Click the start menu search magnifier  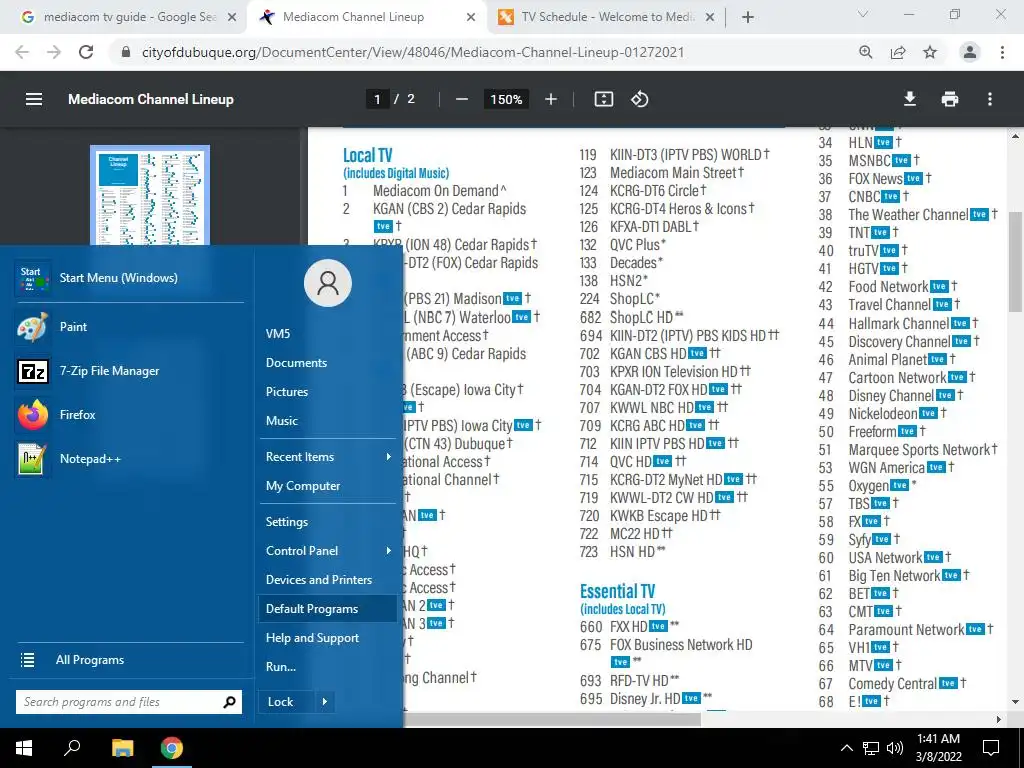click(x=229, y=702)
